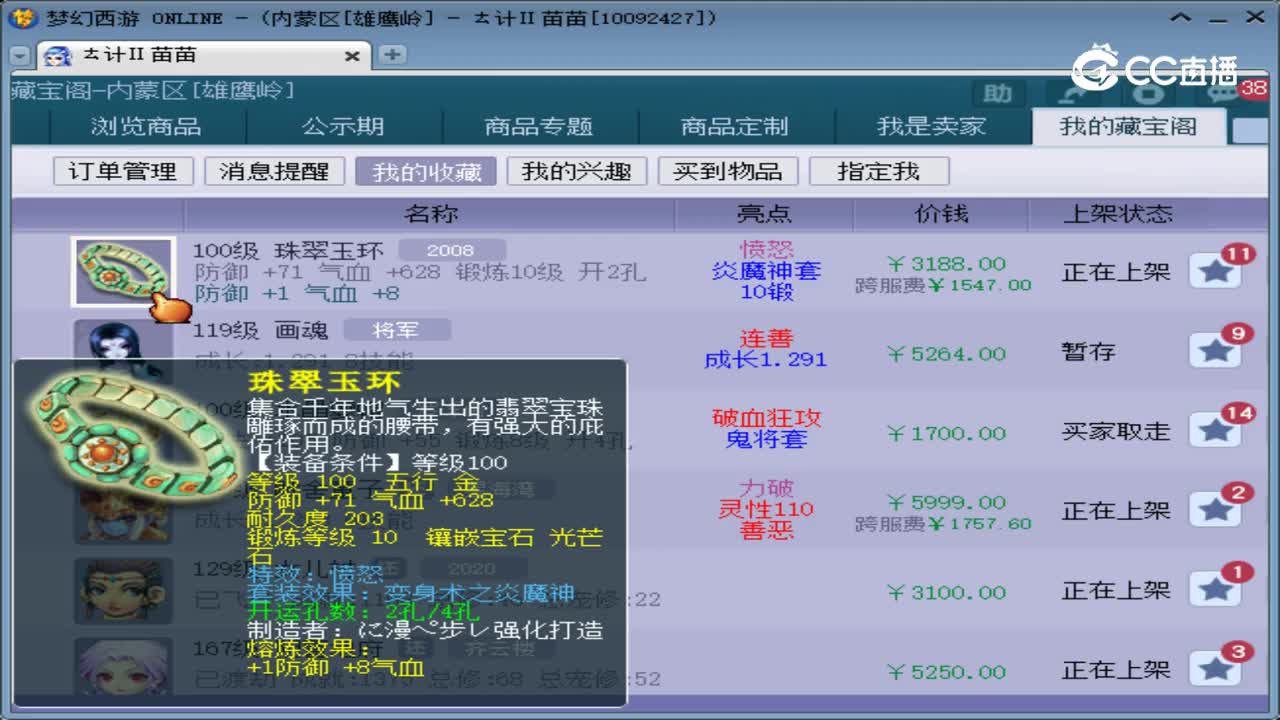
Task: Select the 我是卖家 tab
Action: tap(931, 126)
